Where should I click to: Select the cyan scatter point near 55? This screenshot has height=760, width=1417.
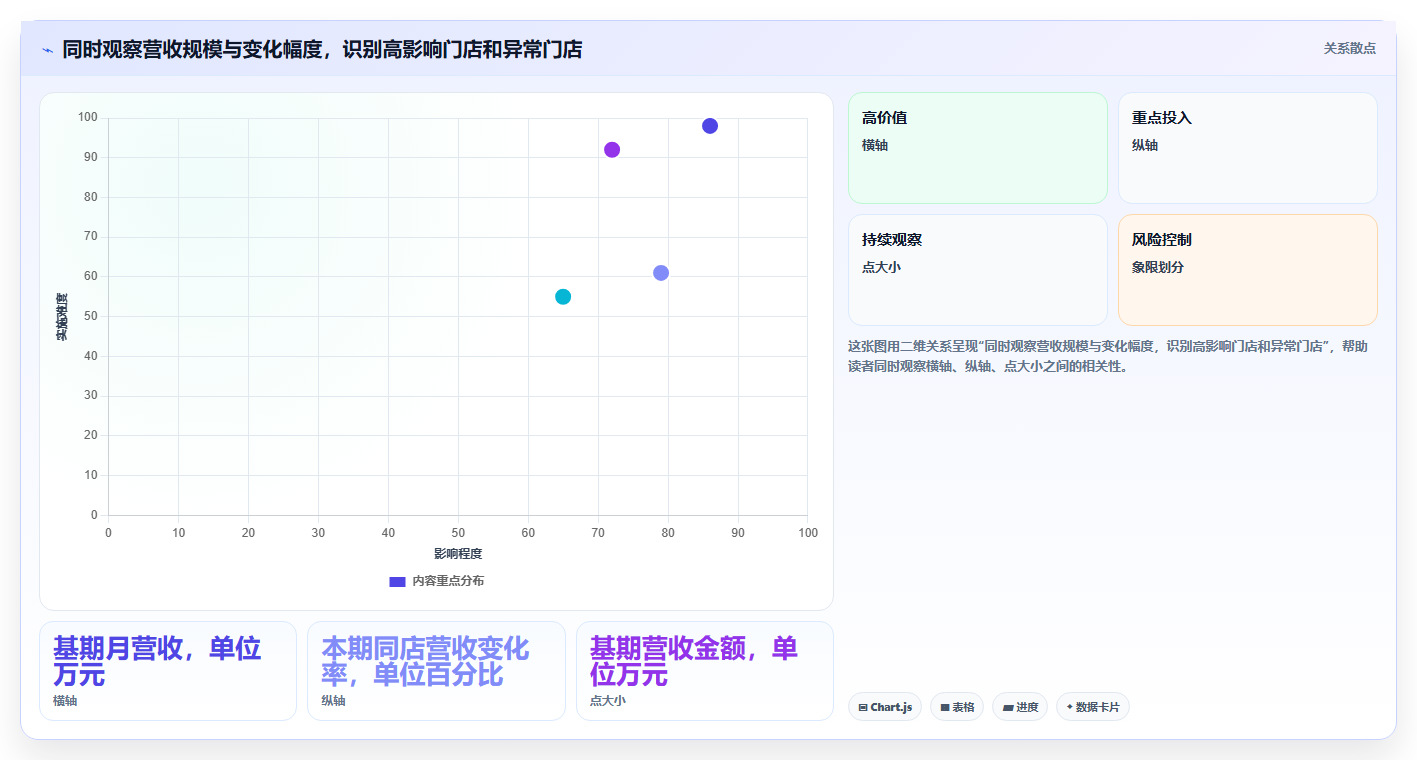563,297
